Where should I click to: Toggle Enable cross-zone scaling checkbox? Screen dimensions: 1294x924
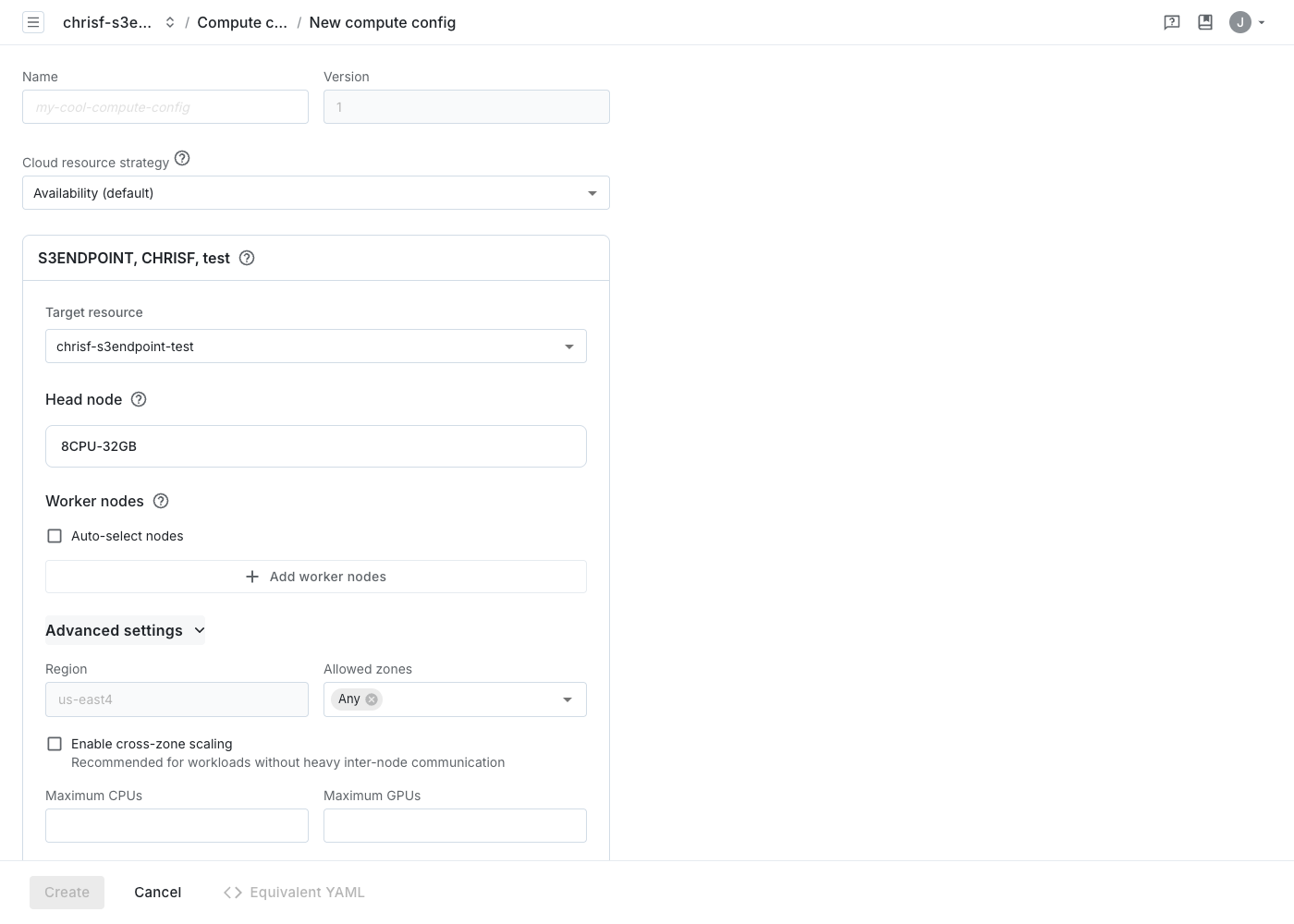[55, 744]
